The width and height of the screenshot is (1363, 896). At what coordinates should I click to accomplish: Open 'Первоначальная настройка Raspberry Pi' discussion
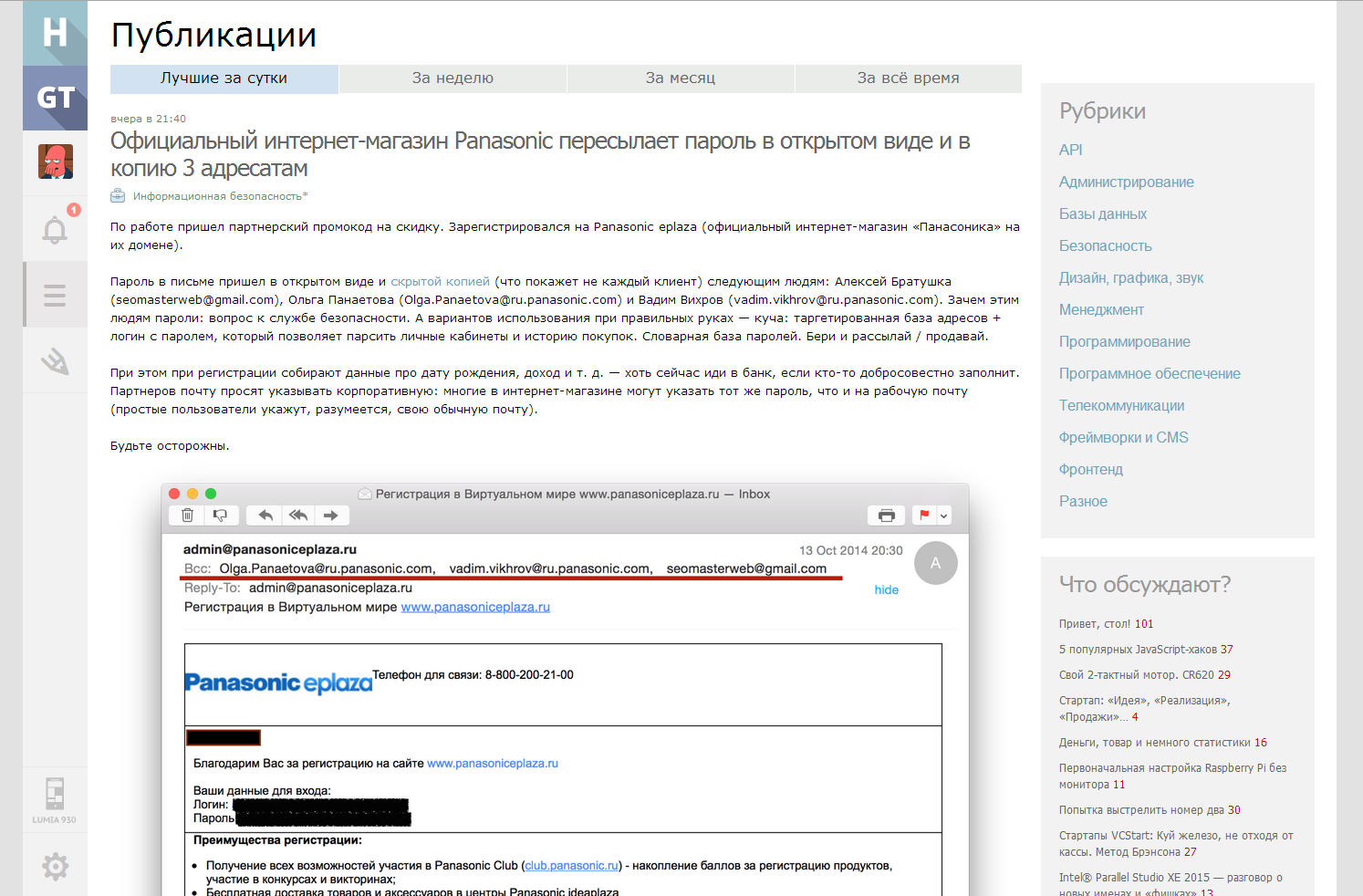pyautogui.click(x=1173, y=776)
